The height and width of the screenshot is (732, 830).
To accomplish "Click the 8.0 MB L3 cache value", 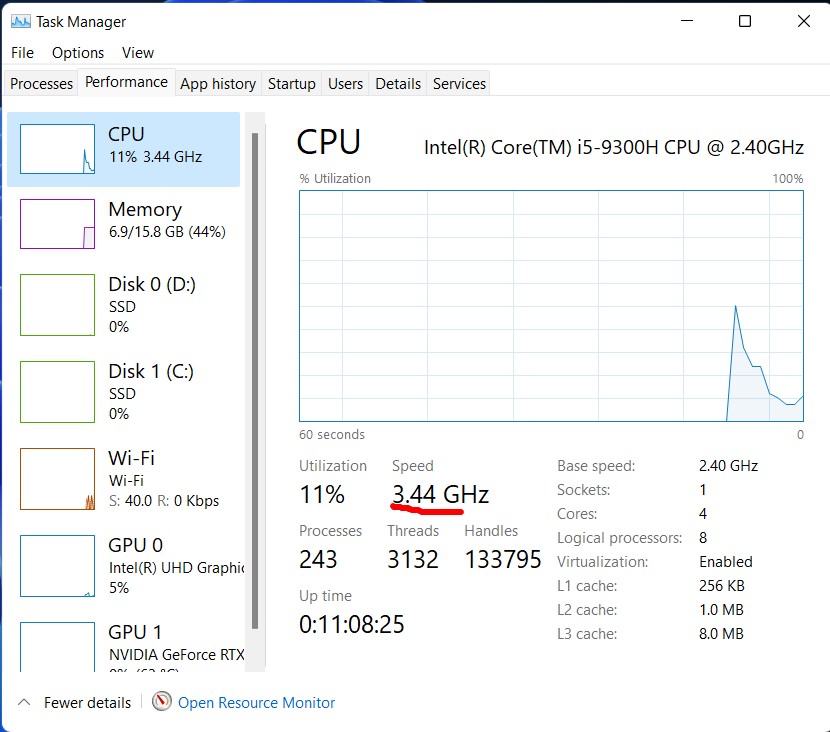I will [x=721, y=634].
